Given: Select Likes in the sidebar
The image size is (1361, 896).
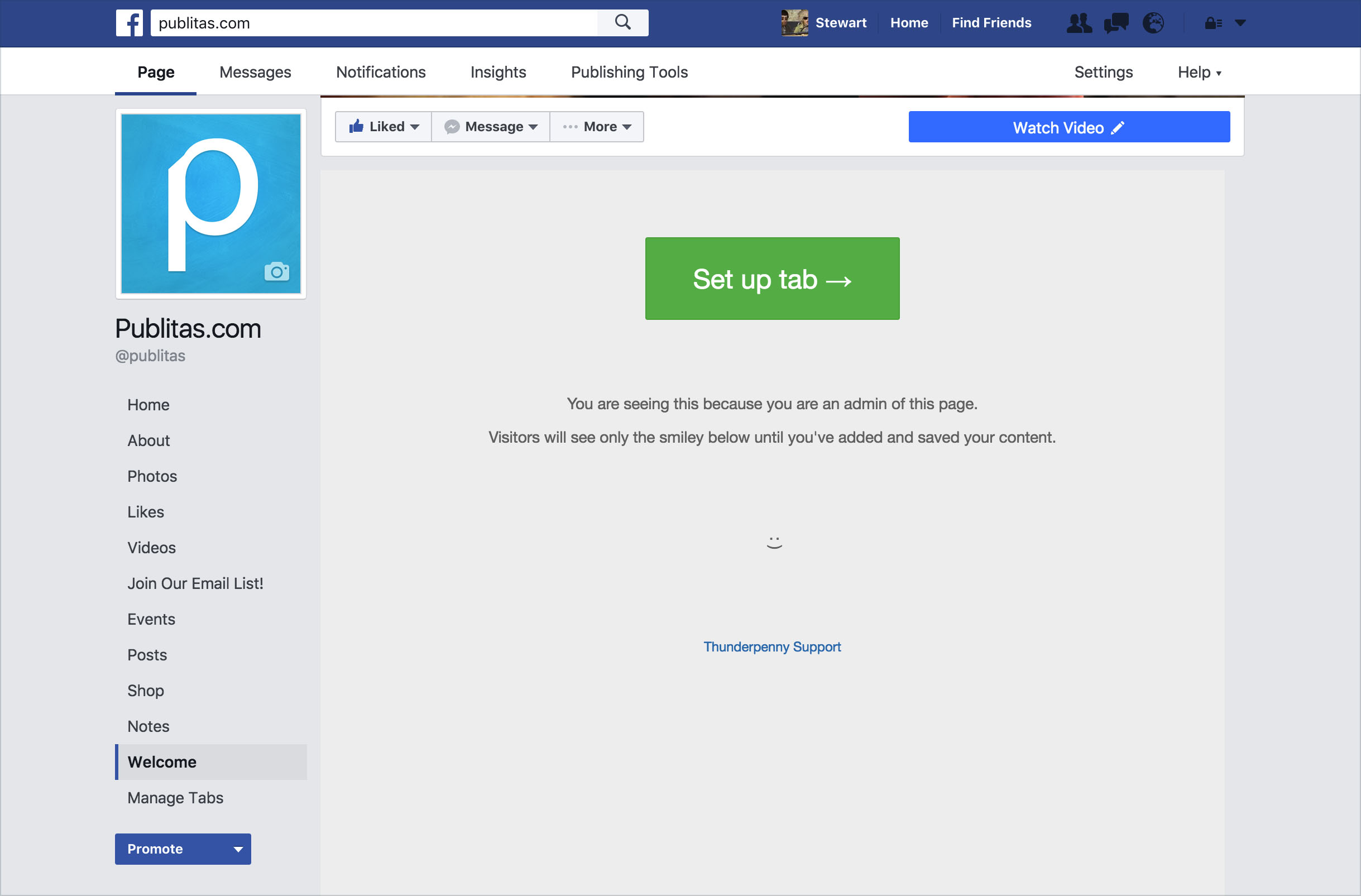Looking at the screenshot, I should pos(146,512).
